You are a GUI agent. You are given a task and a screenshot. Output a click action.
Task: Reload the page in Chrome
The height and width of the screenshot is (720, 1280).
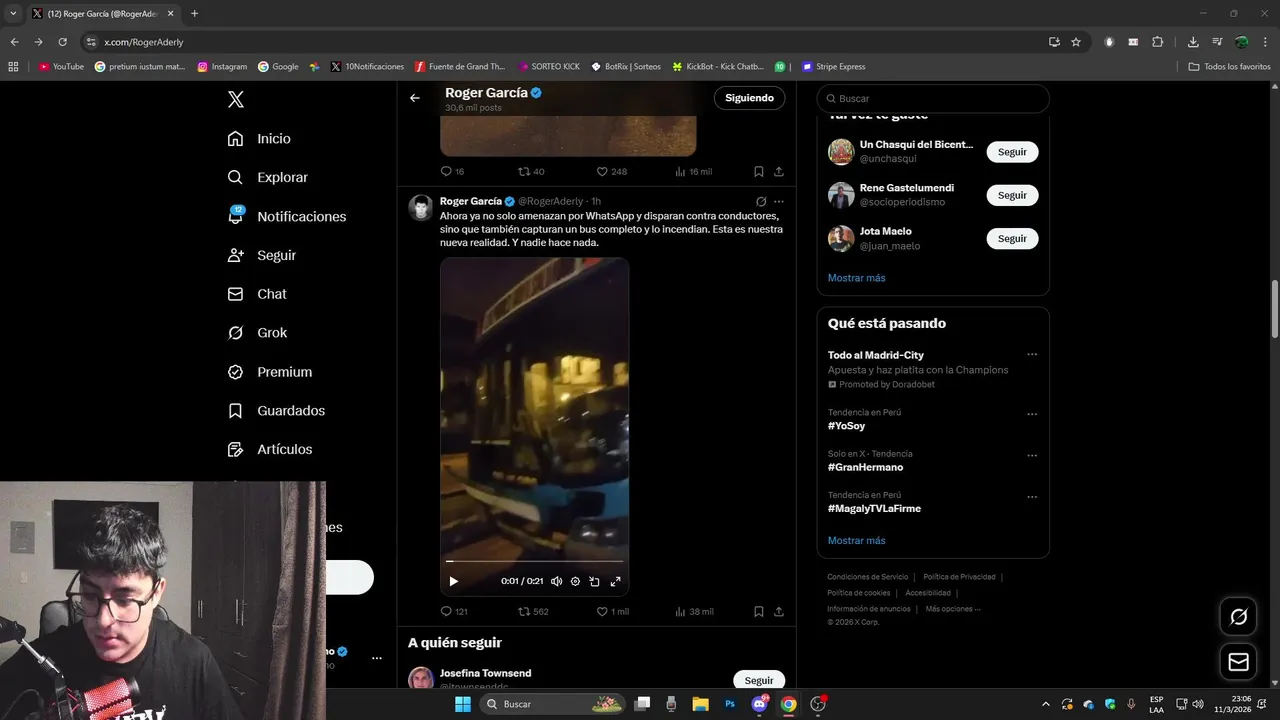[x=62, y=42]
